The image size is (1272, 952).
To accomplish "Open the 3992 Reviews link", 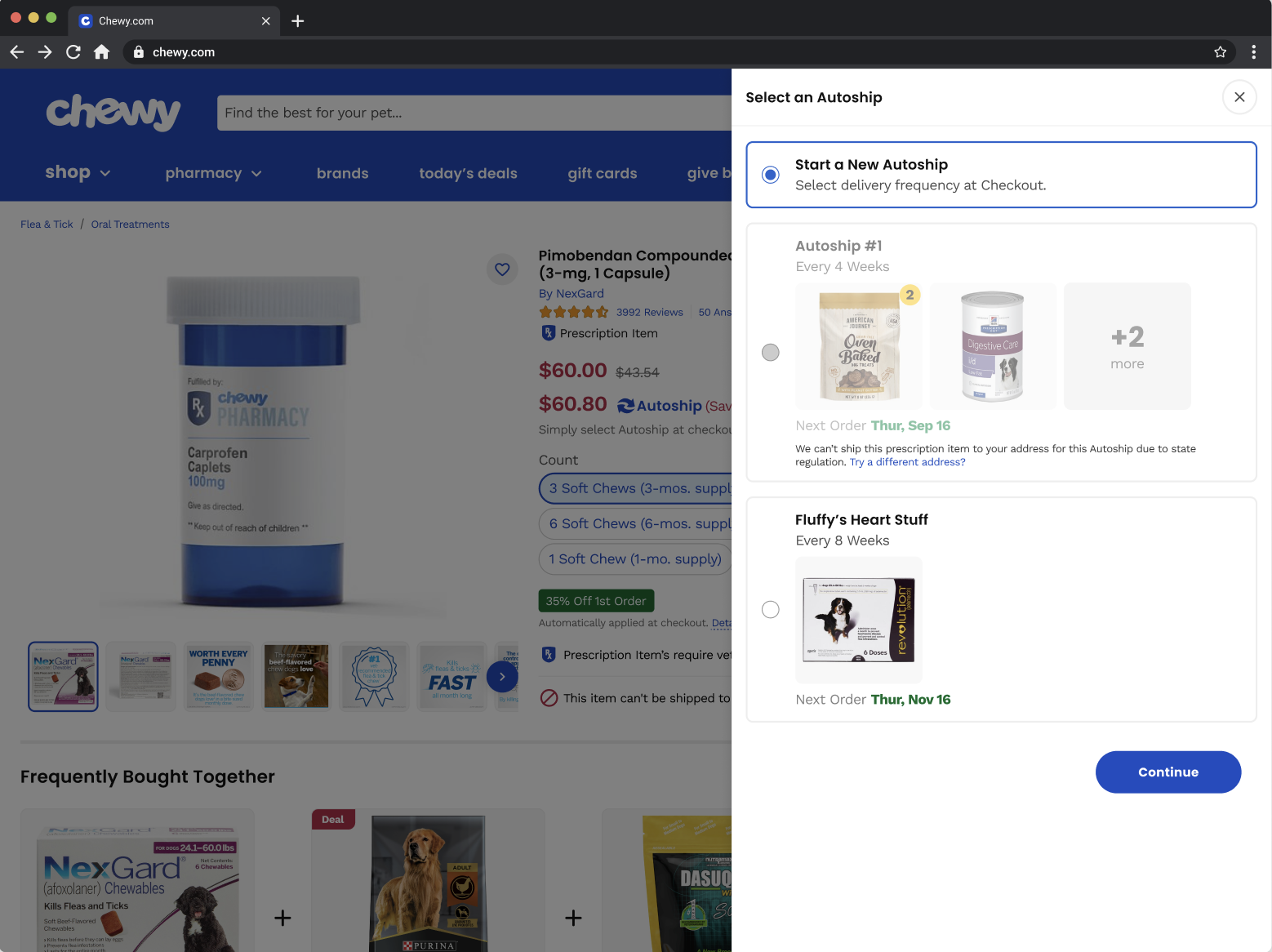I will (x=649, y=313).
